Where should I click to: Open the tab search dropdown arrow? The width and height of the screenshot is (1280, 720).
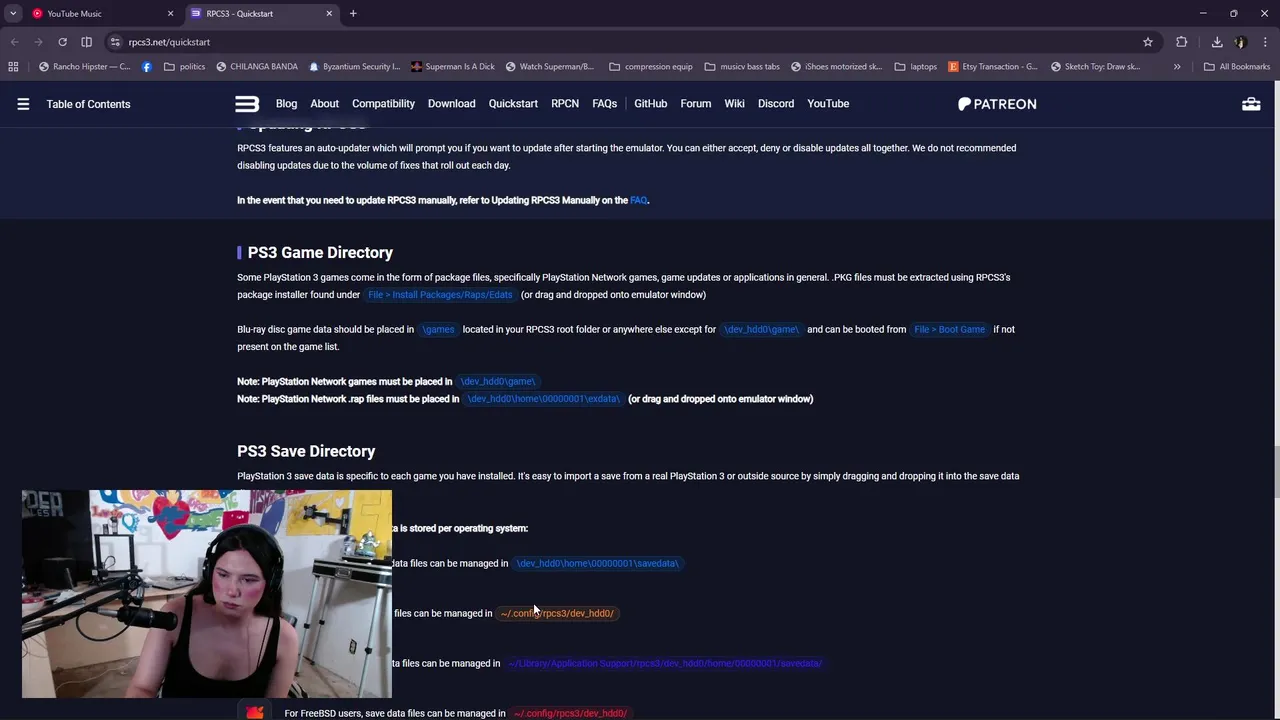click(13, 14)
